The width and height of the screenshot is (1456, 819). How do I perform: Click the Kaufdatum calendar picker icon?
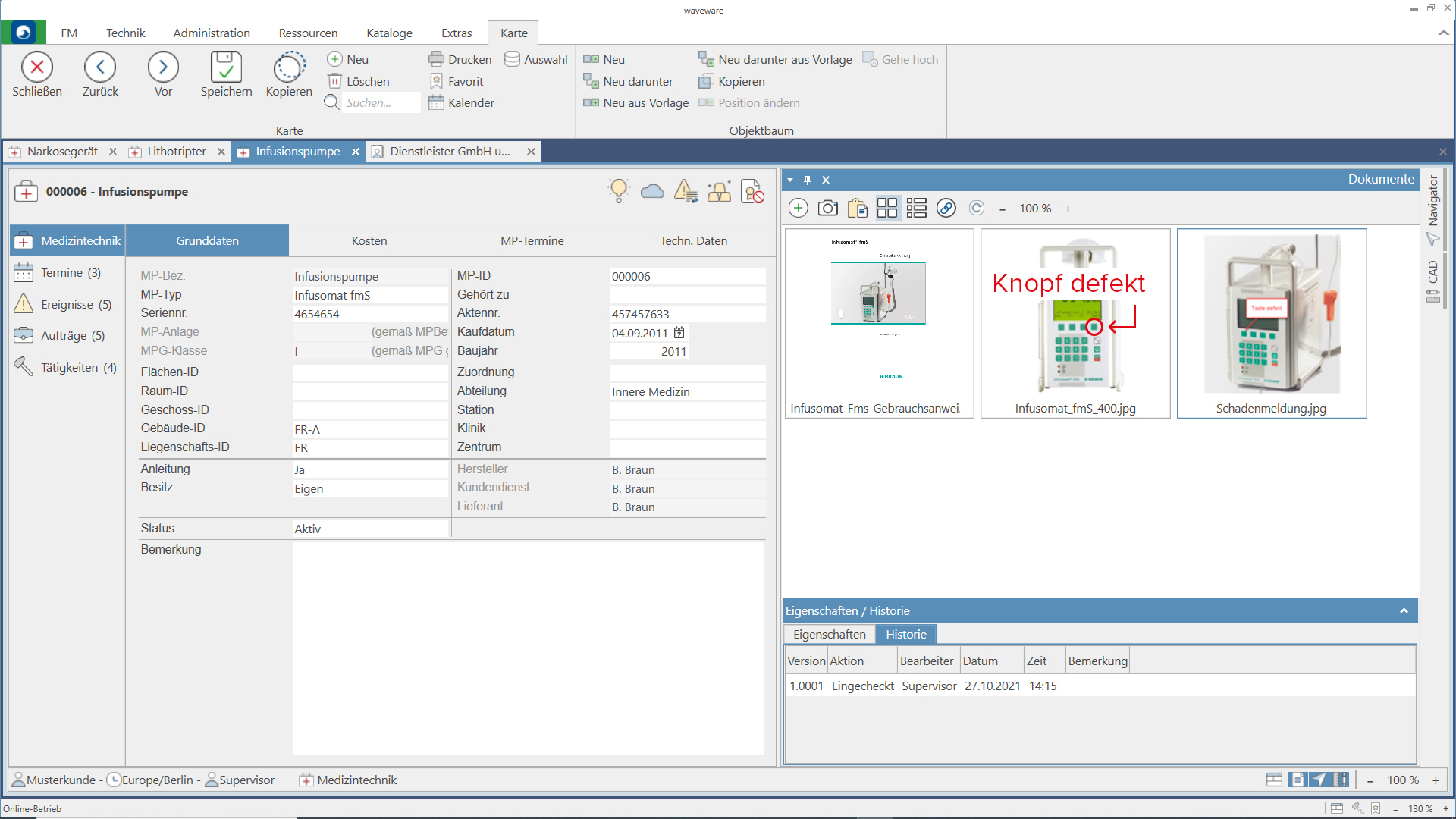pyautogui.click(x=679, y=332)
